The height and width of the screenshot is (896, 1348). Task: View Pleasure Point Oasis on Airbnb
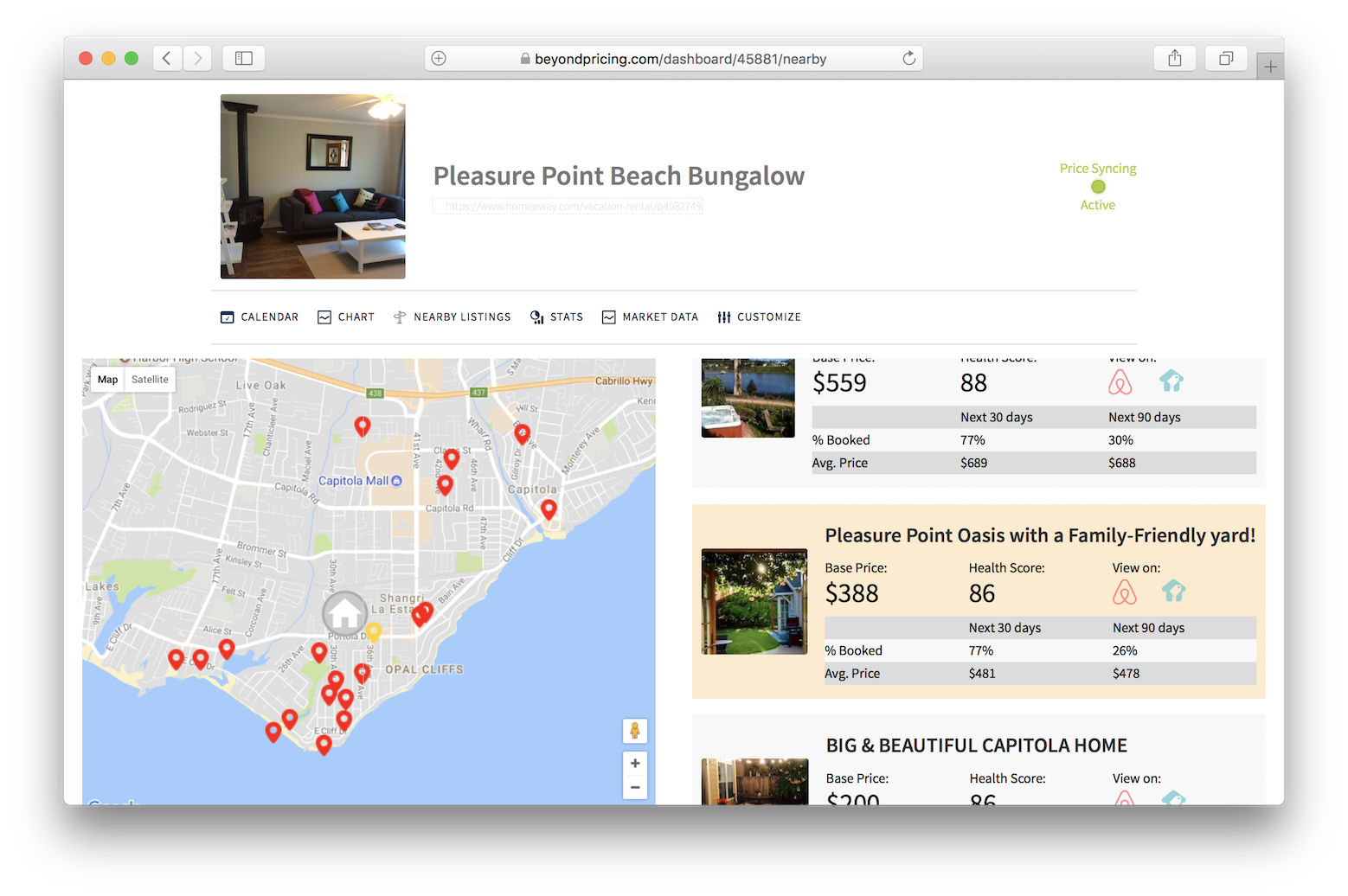(1124, 592)
